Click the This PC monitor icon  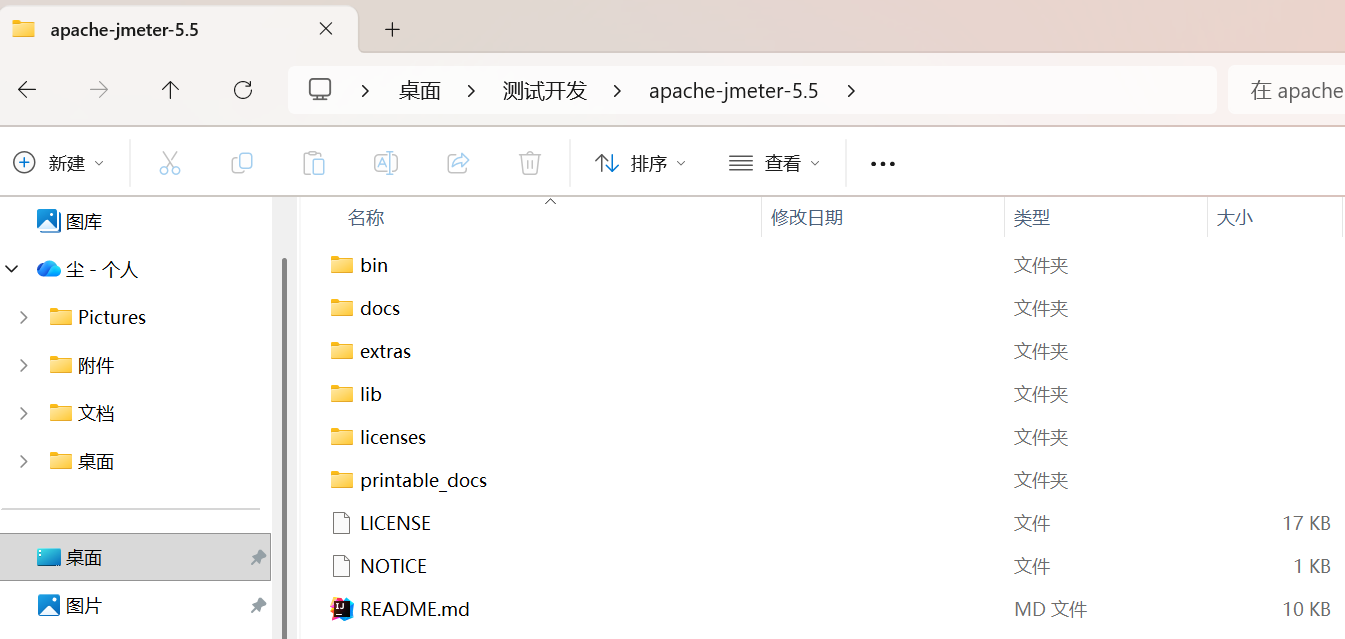[x=320, y=90]
